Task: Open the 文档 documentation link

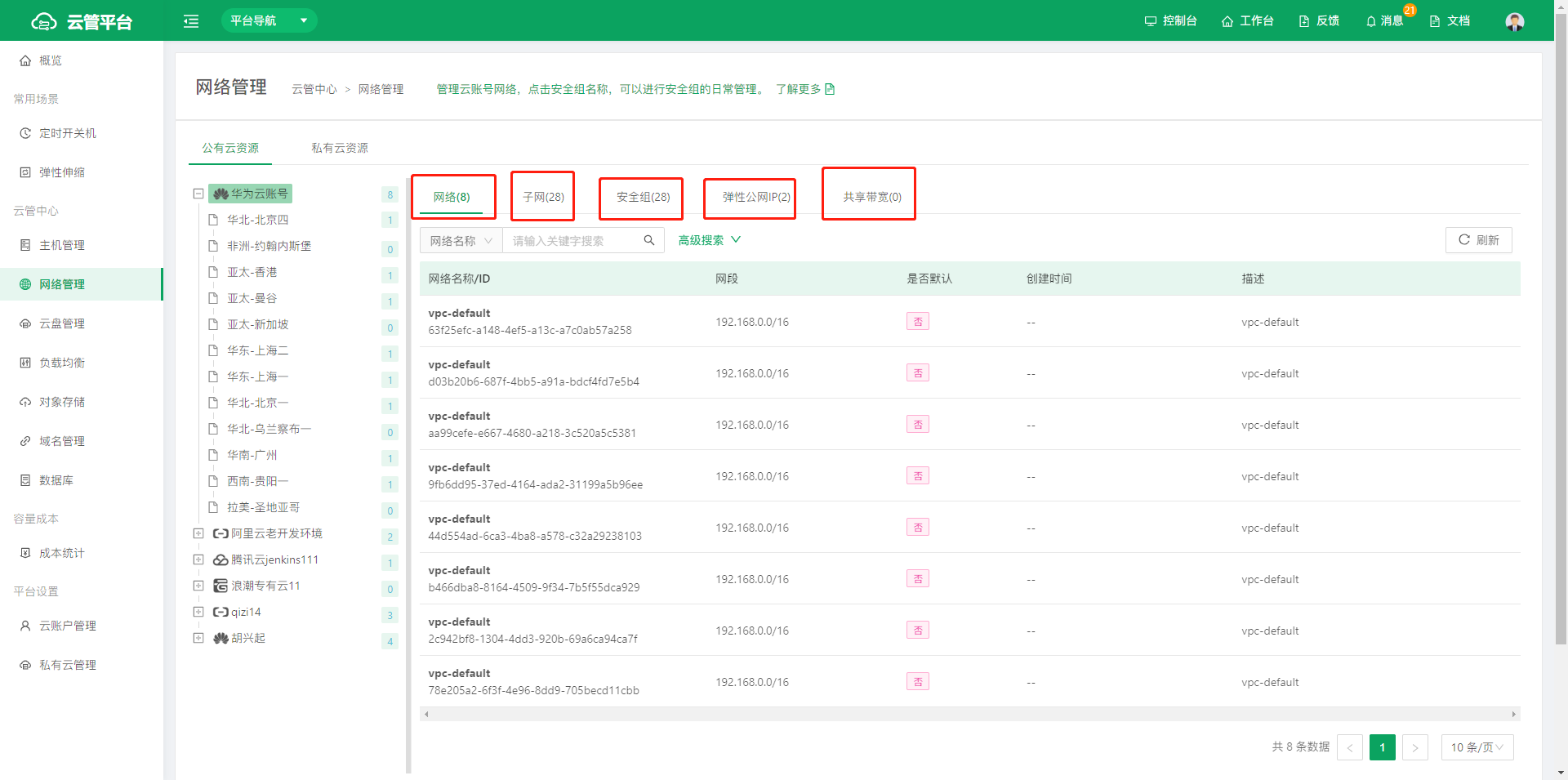Action: click(1450, 20)
